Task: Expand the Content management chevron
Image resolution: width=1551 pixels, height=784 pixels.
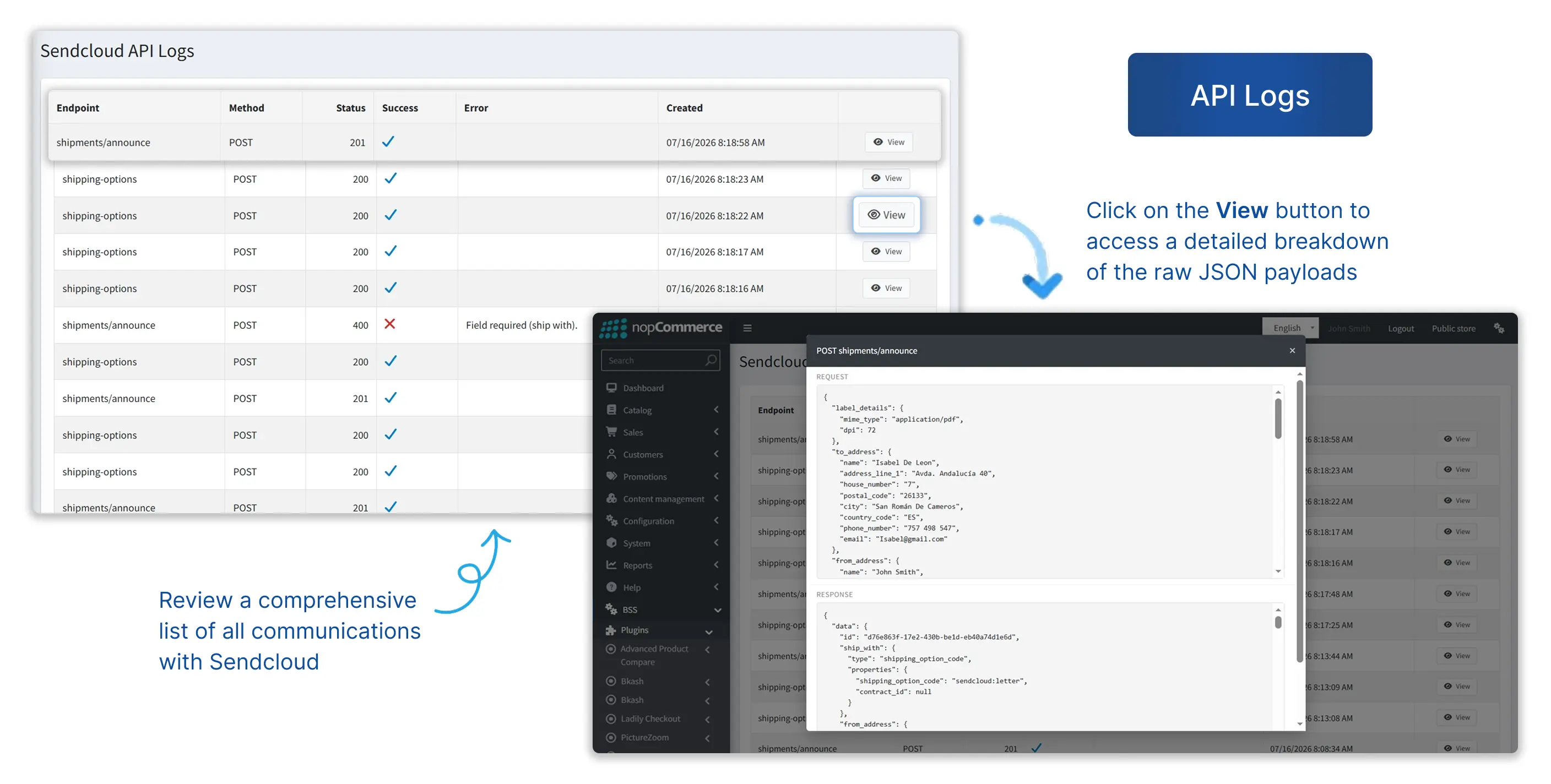Action: [717, 498]
